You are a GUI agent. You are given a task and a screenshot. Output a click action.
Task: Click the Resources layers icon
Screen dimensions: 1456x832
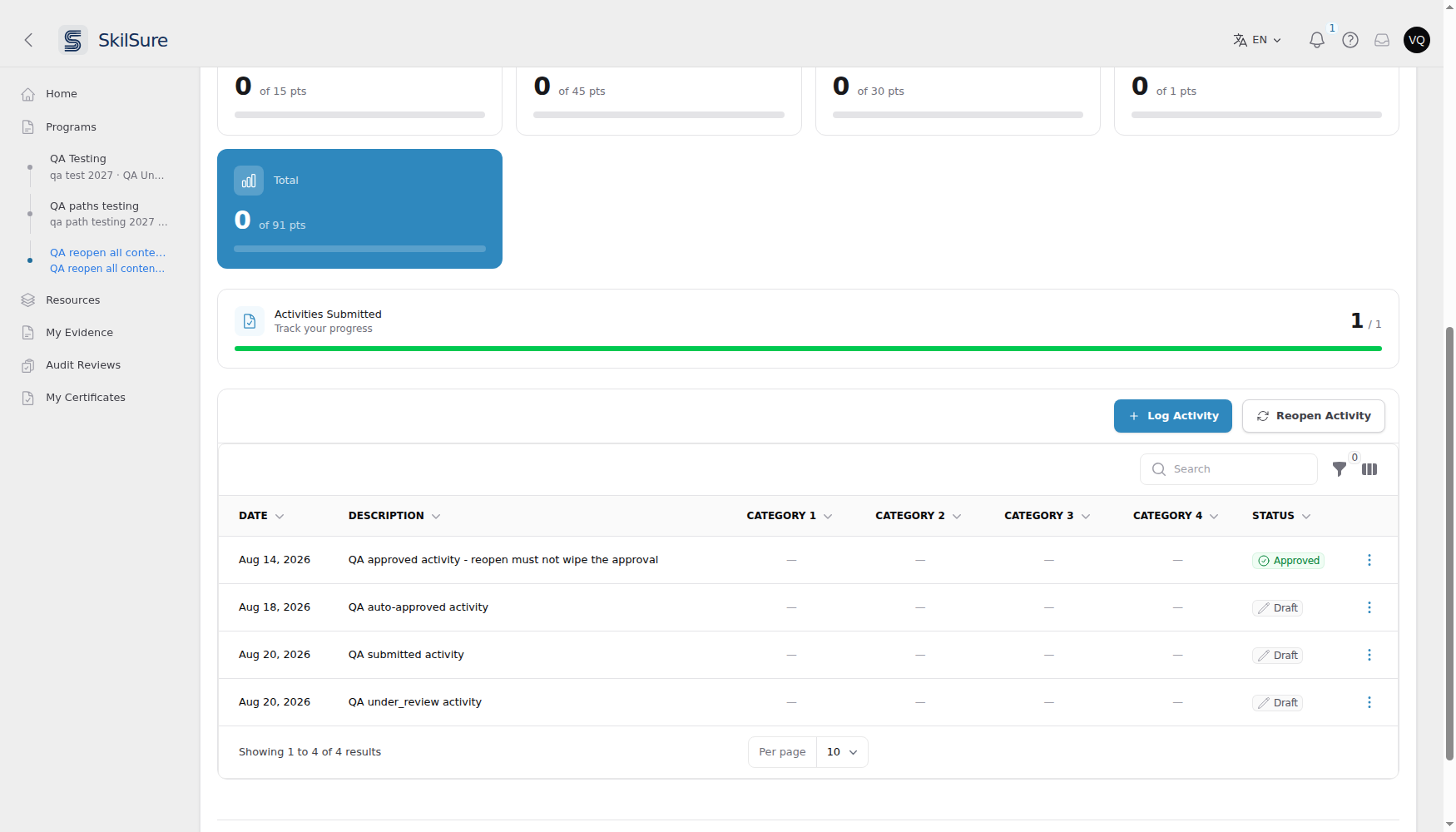[x=28, y=300]
